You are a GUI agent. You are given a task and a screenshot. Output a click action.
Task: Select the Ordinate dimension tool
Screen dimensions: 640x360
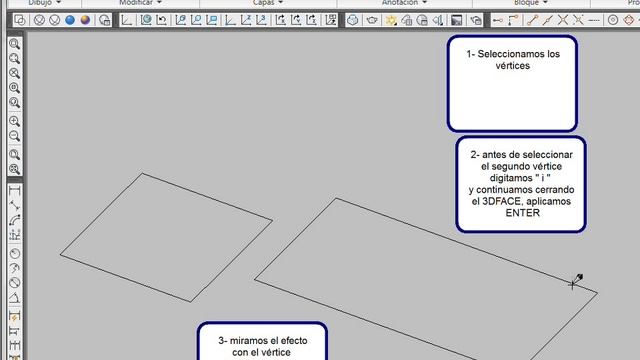click(x=15, y=235)
